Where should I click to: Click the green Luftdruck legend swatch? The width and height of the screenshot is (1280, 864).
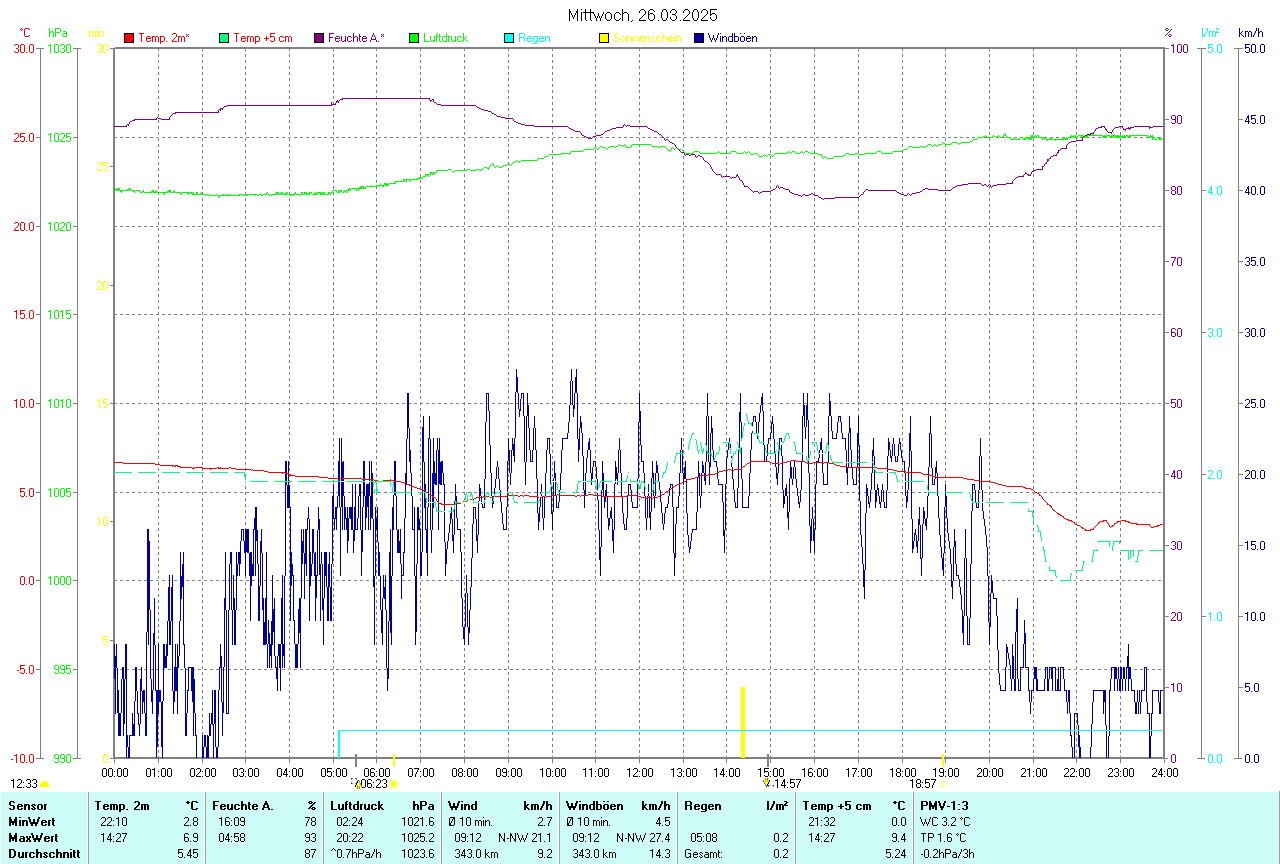(x=414, y=38)
